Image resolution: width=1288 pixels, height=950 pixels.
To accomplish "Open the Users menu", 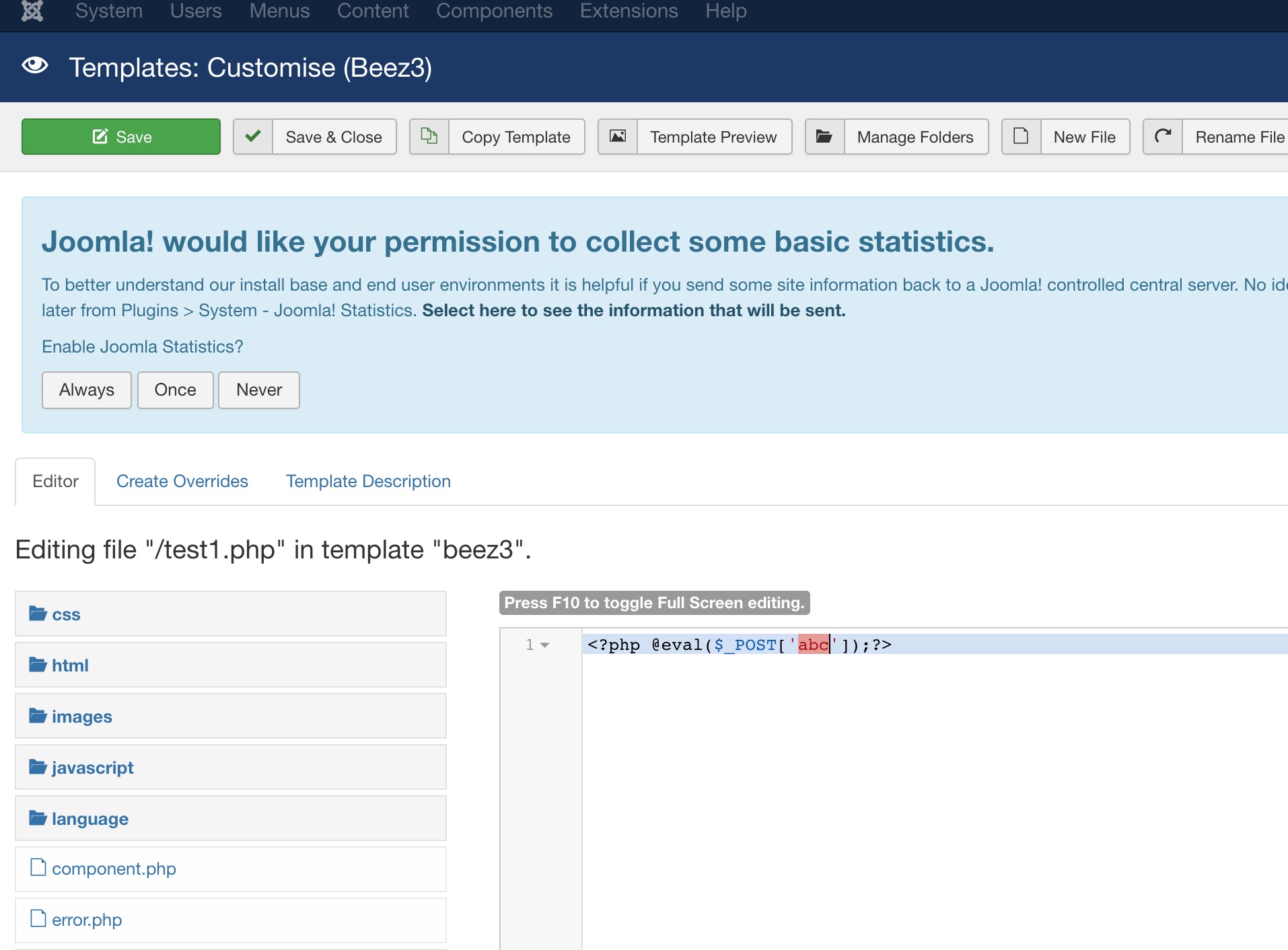I will pyautogui.click(x=196, y=11).
